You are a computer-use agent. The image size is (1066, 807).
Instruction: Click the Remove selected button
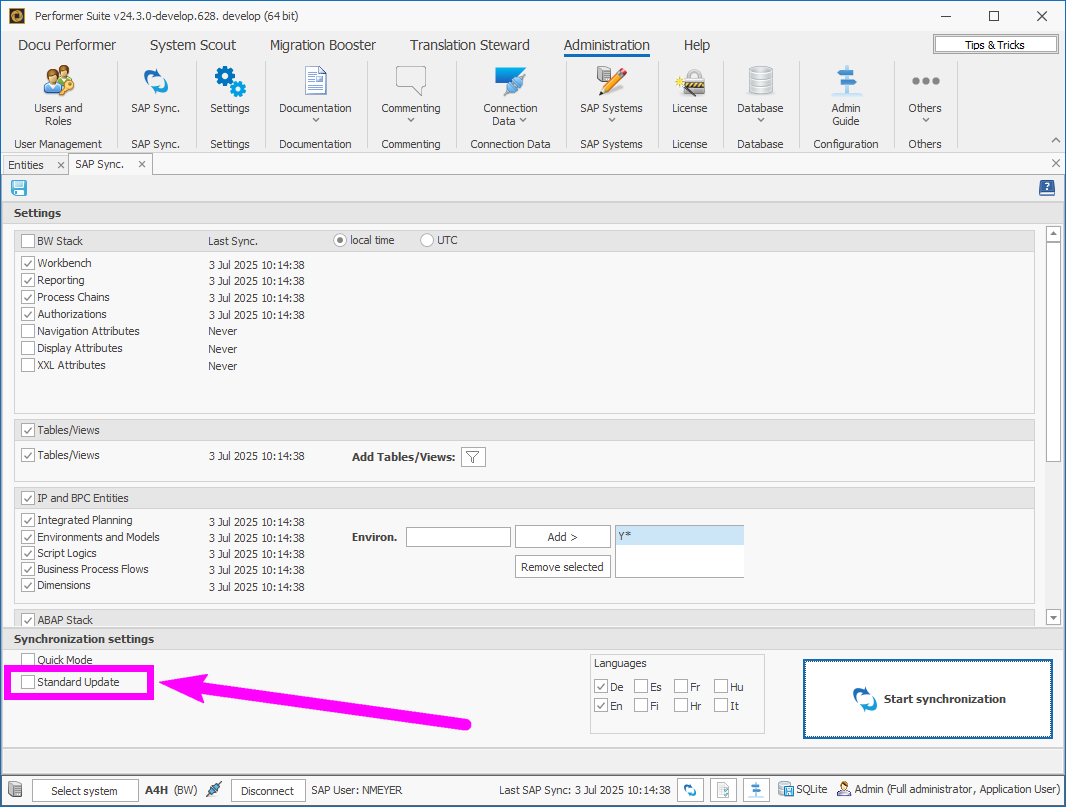562,567
